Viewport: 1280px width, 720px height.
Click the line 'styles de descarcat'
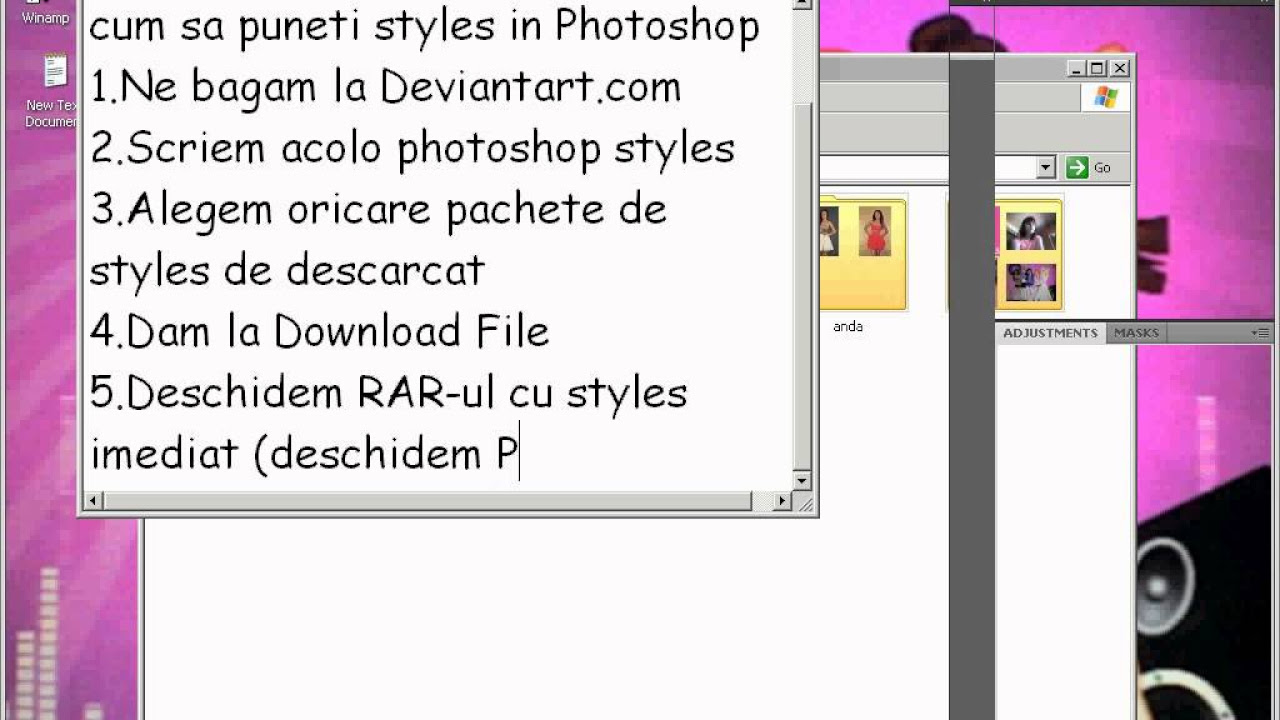pyautogui.click(x=287, y=270)
